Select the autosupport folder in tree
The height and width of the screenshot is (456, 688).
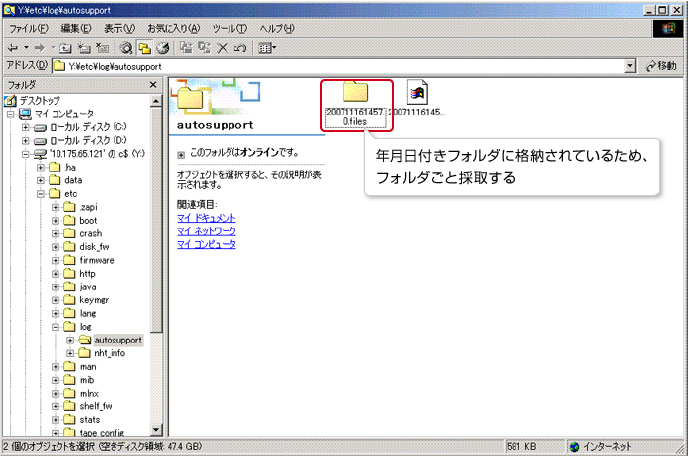point(118,340)
